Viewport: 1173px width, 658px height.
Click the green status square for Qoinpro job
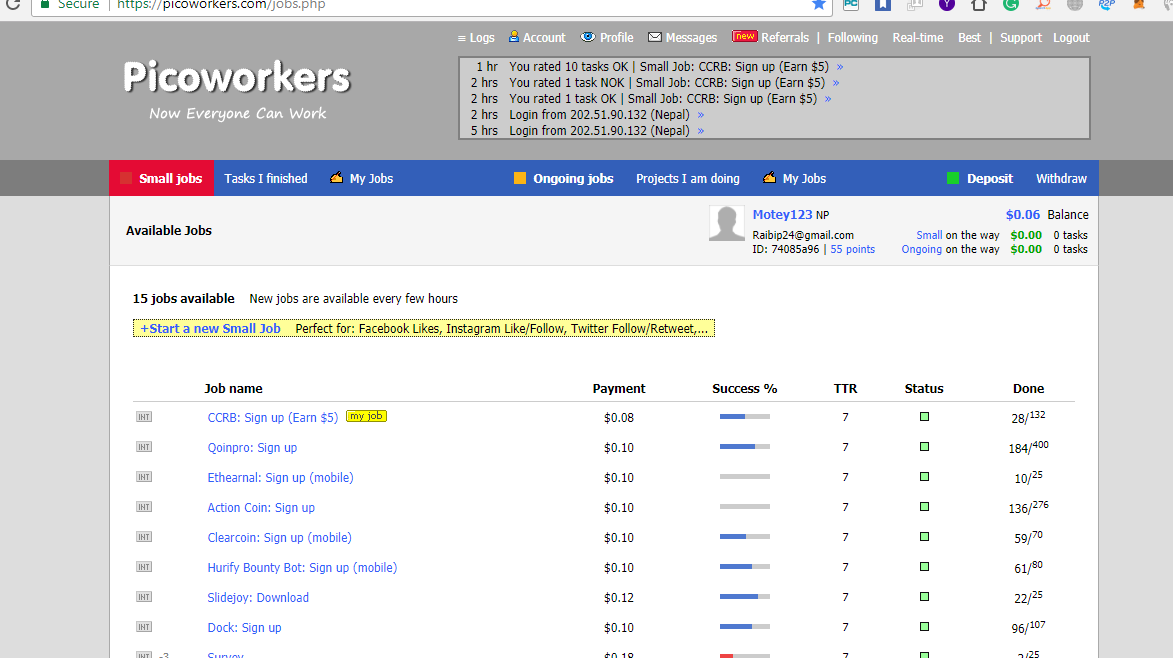924,446
